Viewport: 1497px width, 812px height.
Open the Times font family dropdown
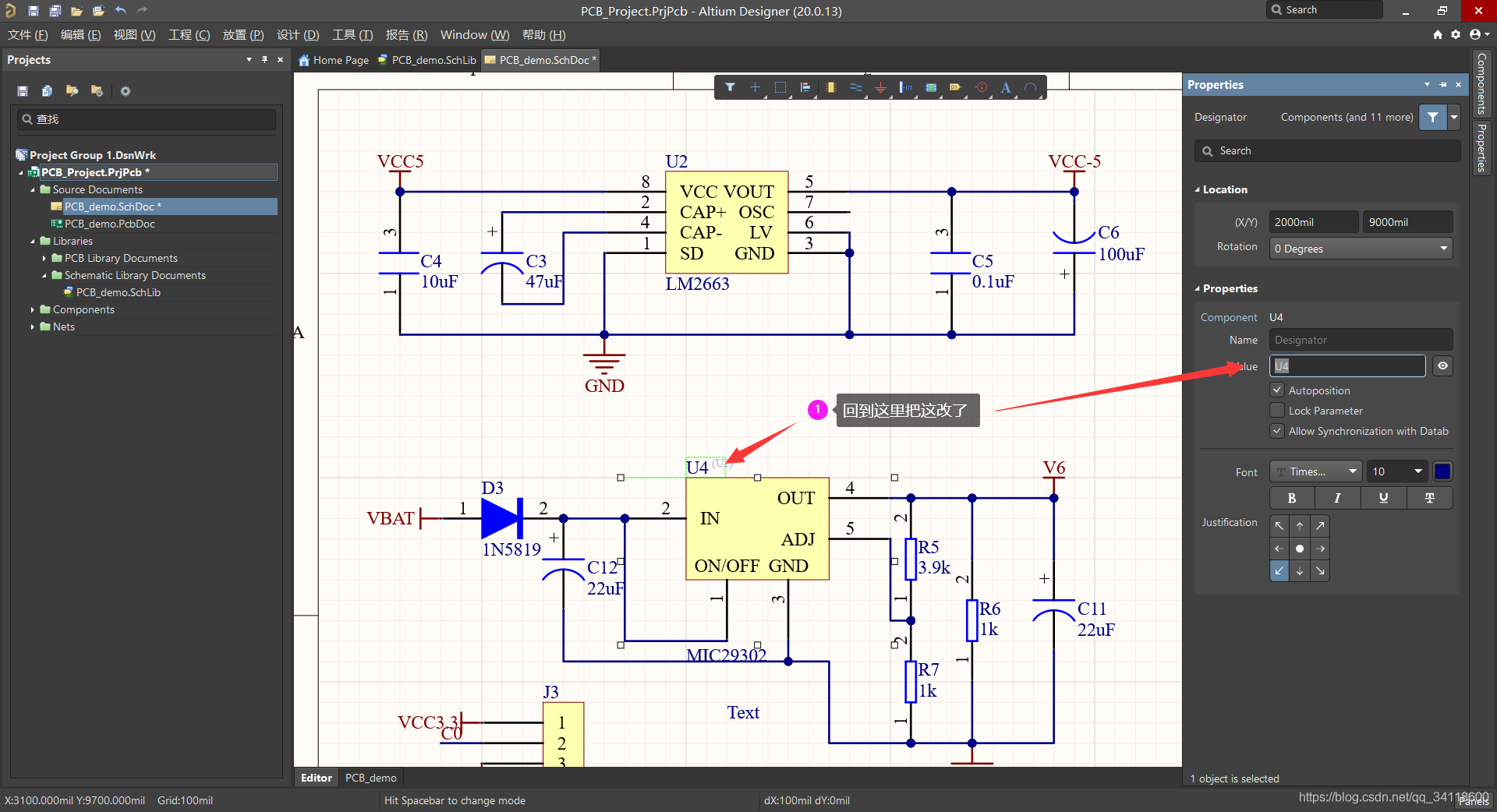pos(1316,471)
